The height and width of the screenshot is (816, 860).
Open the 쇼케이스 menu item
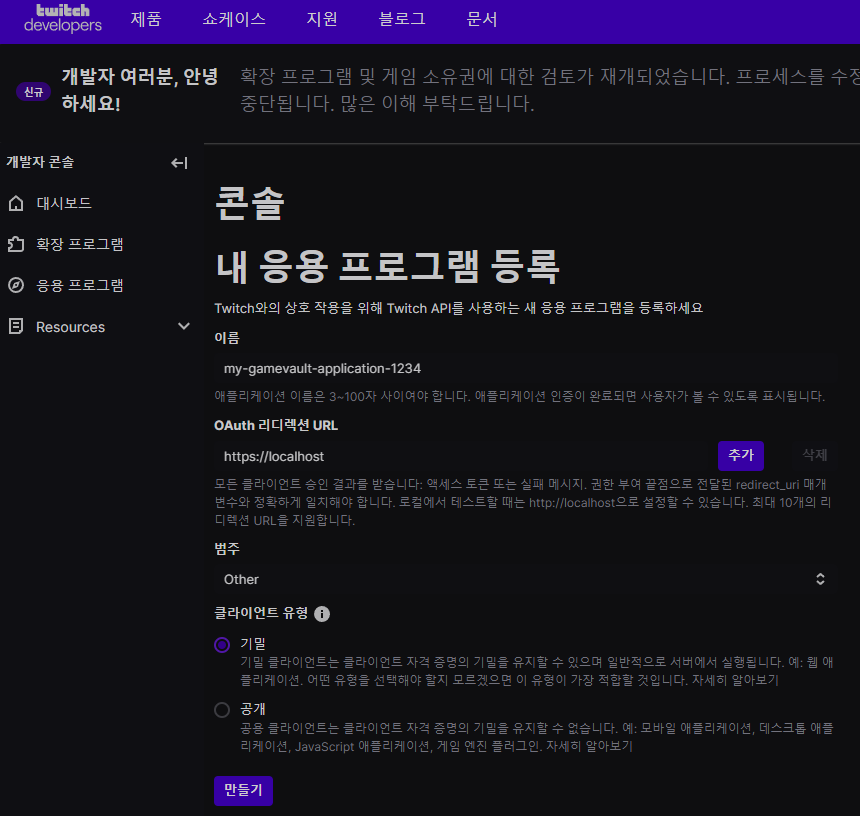coord(234,19)
